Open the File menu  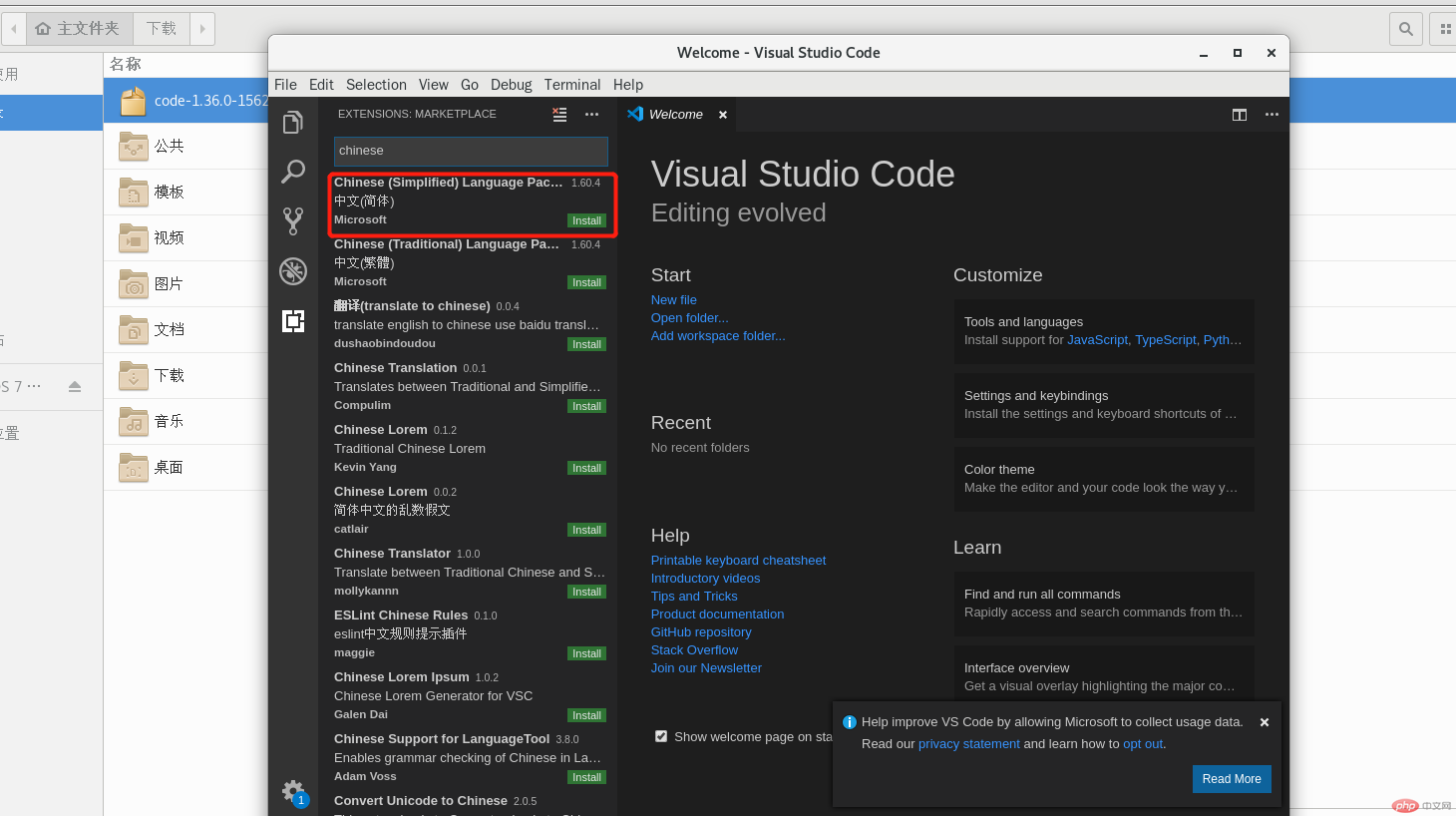point(285,85)
